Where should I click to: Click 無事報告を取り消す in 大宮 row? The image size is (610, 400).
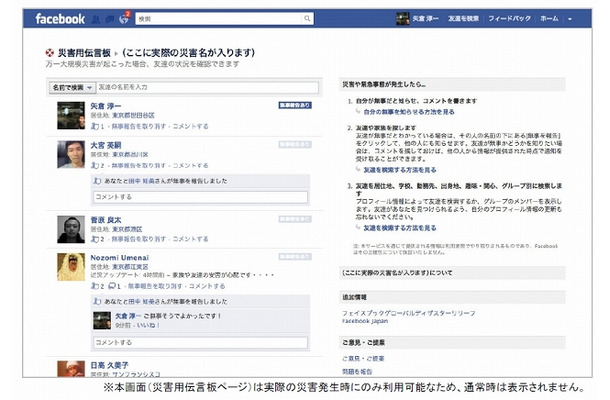pos(138,165)
